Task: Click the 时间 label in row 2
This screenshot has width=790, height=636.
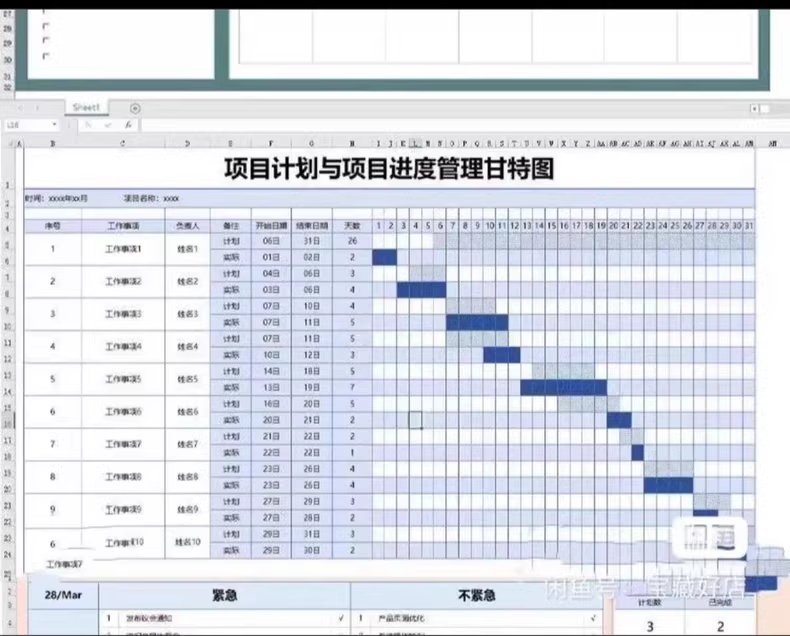Action: [x=56, y=199]
